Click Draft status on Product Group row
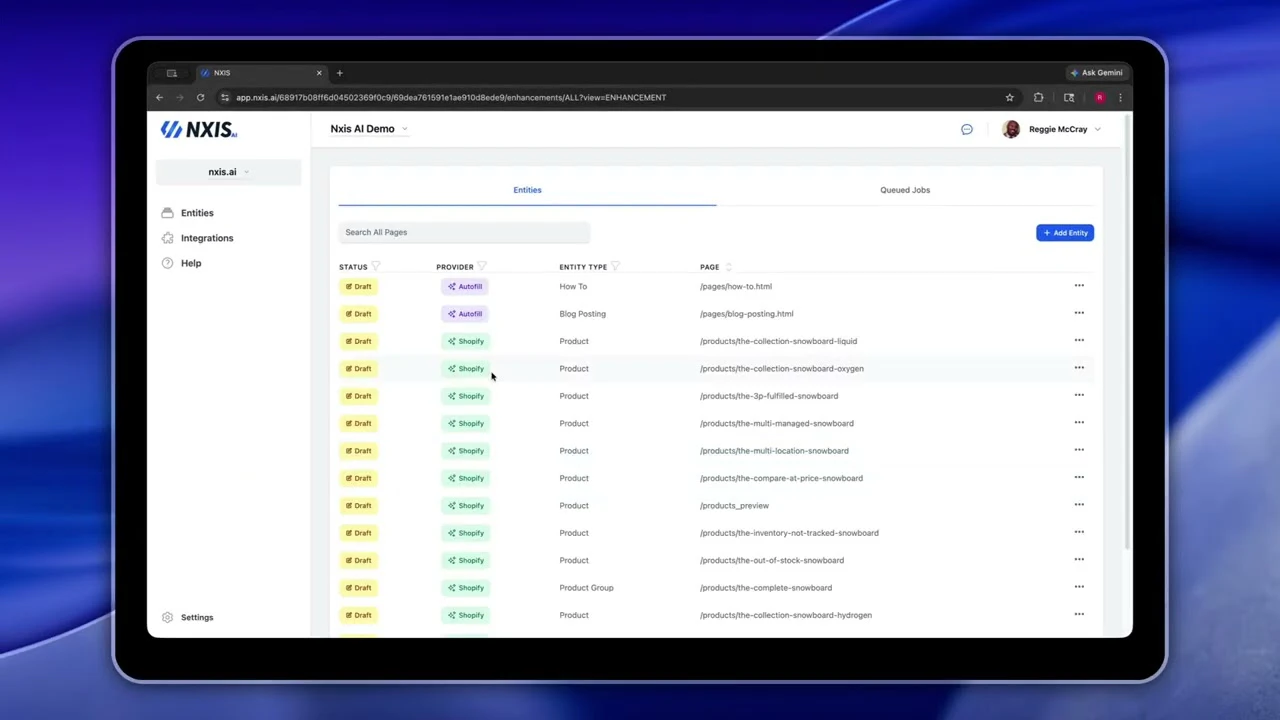This screenshot has height=720, width=1280. 359,588
